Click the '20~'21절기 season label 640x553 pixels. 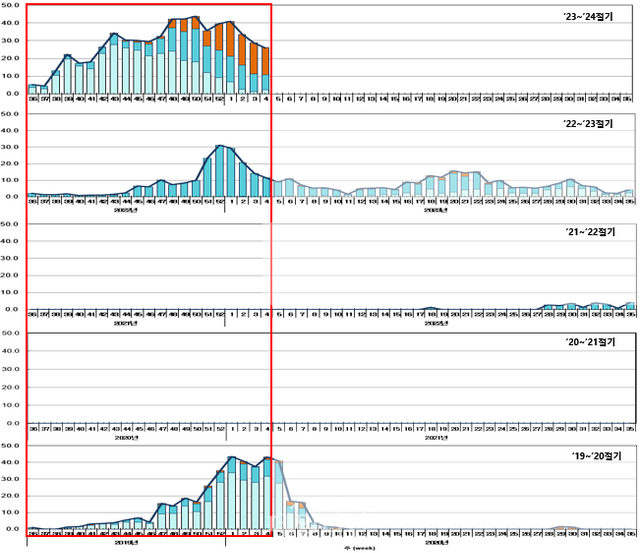point(590,343)
